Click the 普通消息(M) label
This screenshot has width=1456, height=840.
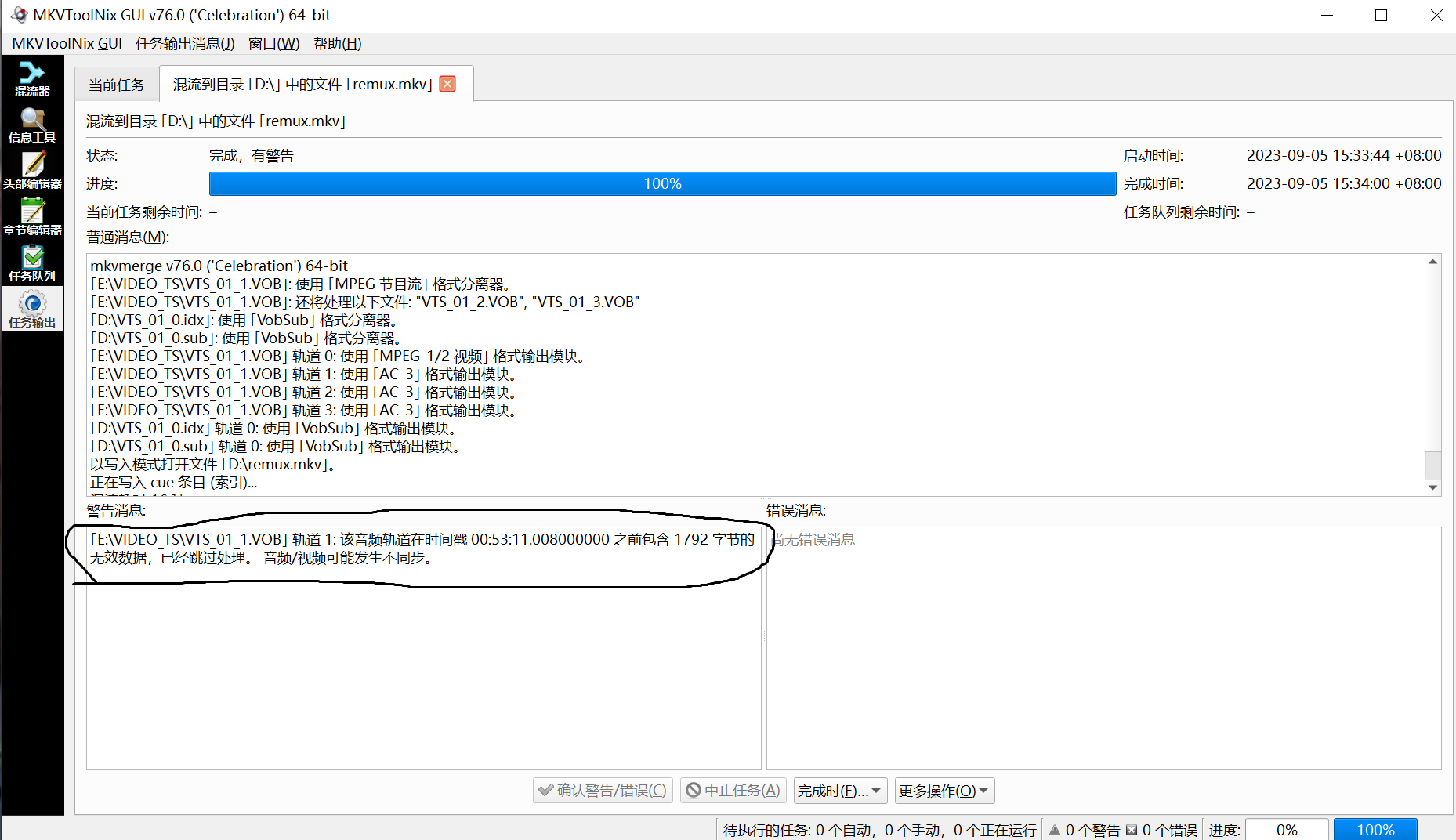(x=128, y=237)
